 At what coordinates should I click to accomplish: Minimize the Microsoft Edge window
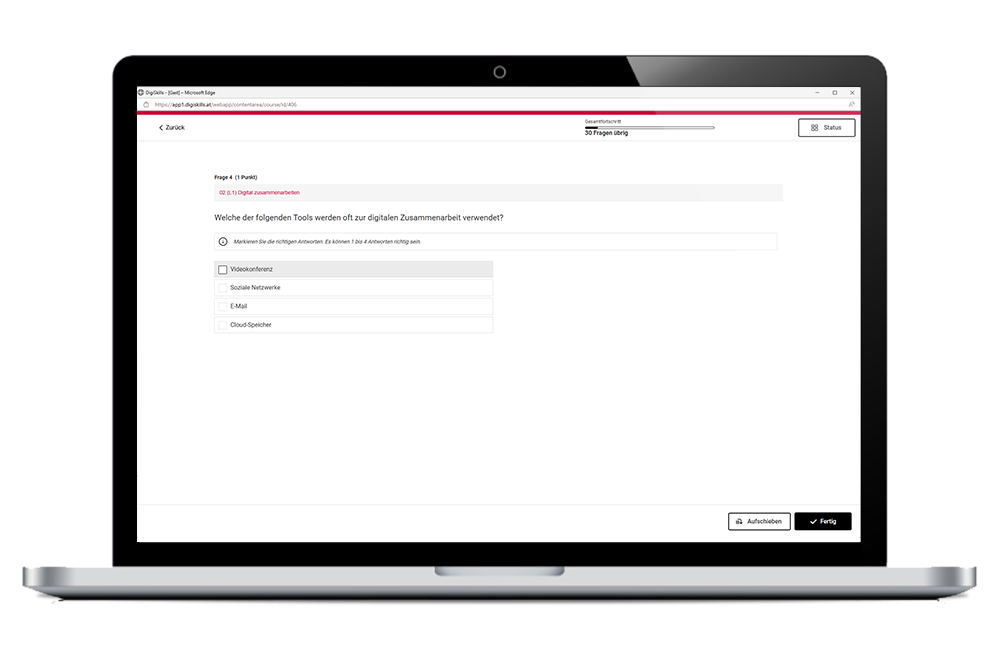coord(817,93)
